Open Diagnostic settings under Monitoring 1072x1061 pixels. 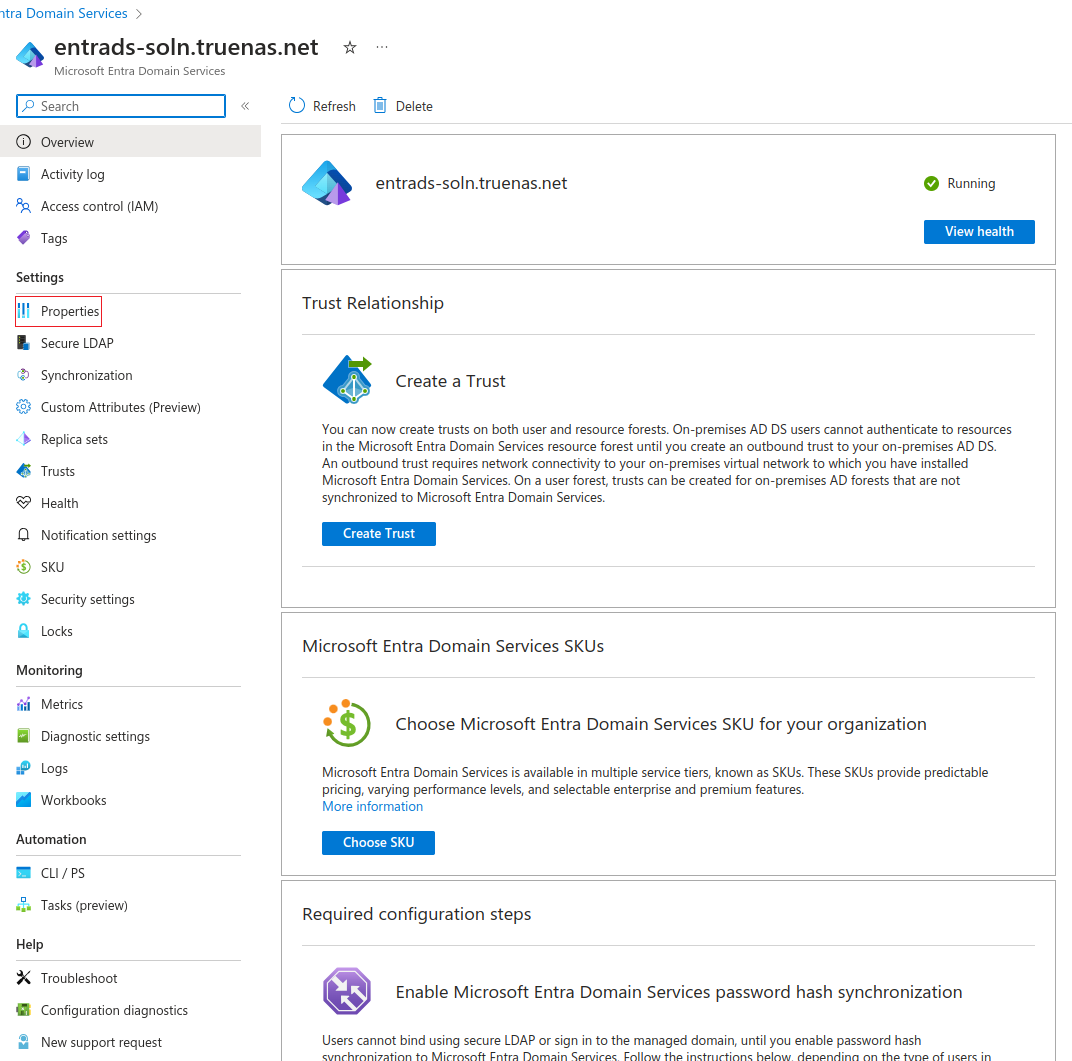[95, 736]
